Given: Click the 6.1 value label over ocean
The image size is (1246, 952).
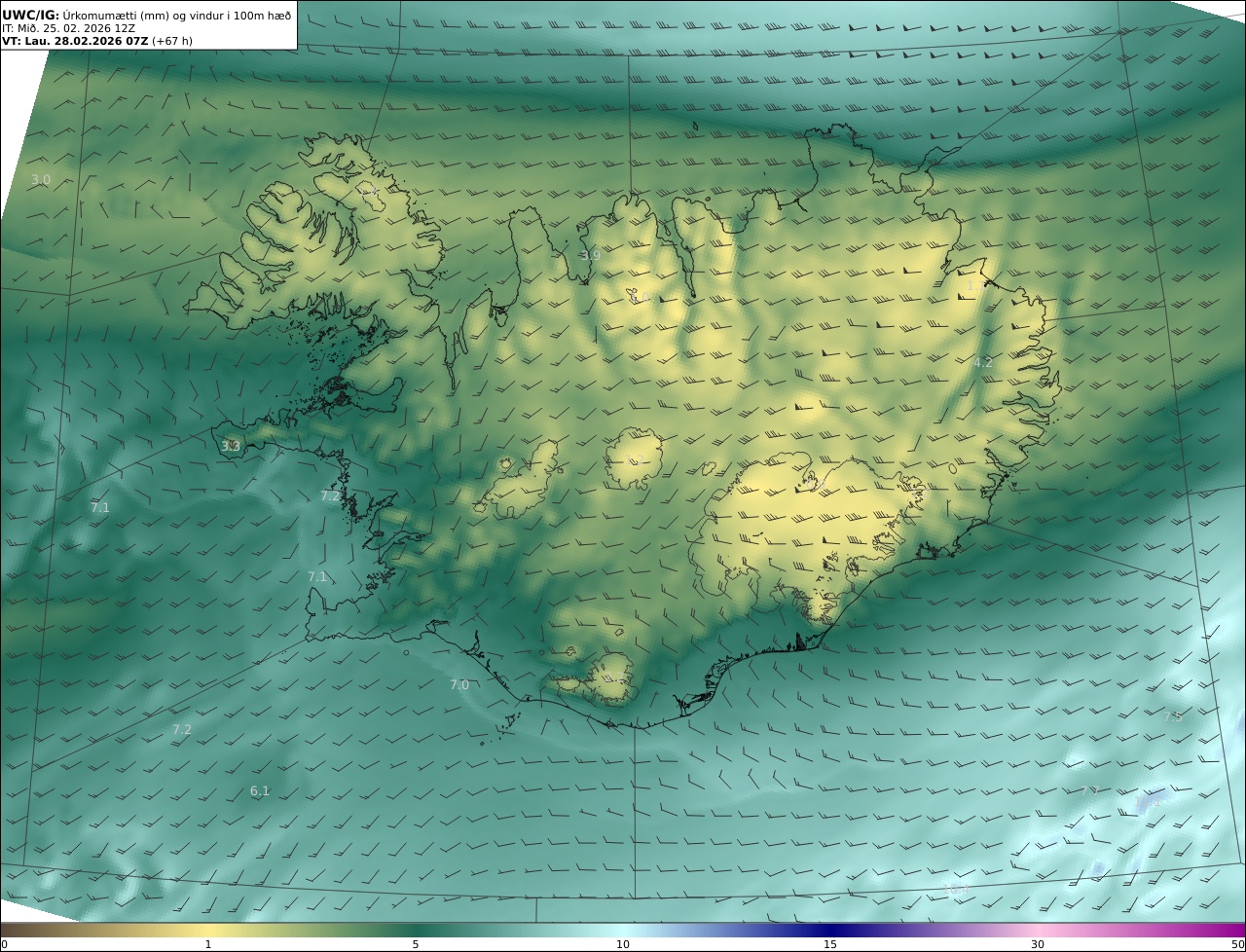Looking at the screenshot, I should click(260, 791).
